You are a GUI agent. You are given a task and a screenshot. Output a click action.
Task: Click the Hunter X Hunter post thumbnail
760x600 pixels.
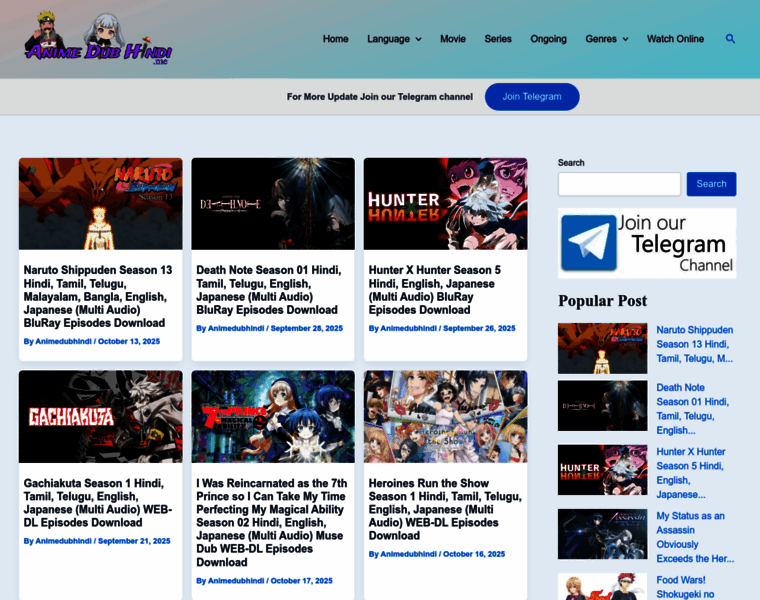click(x=445, y=203)
